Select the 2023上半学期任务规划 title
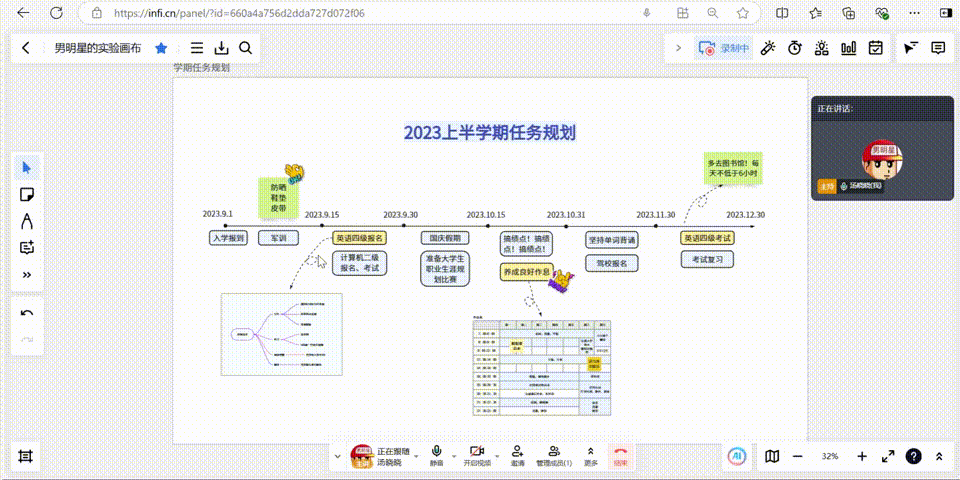This screenshot has width=960, height=480. click(490, 132)
